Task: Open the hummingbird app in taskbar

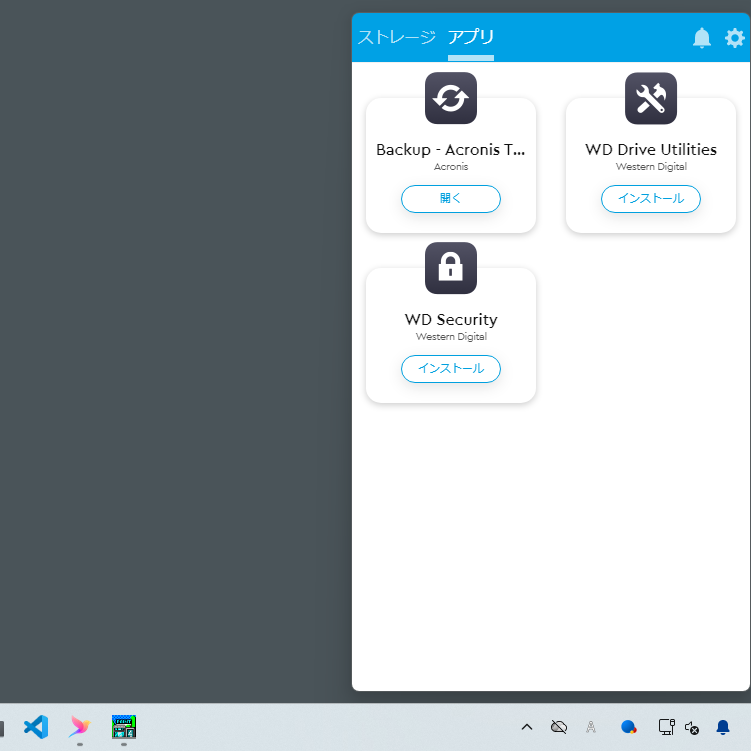Action: click(80, 727)
